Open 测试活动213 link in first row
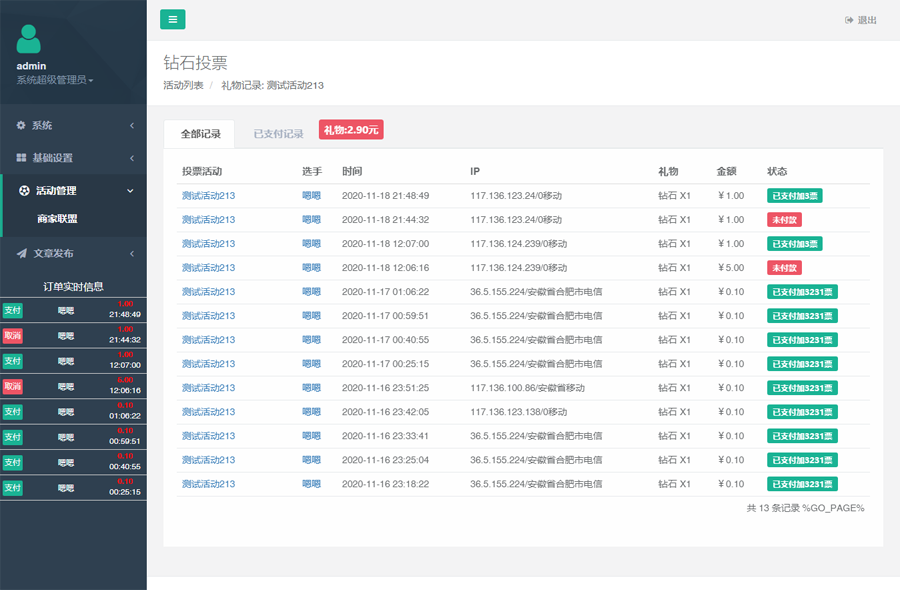Screen dimensions: 900x590 (208, 196)
